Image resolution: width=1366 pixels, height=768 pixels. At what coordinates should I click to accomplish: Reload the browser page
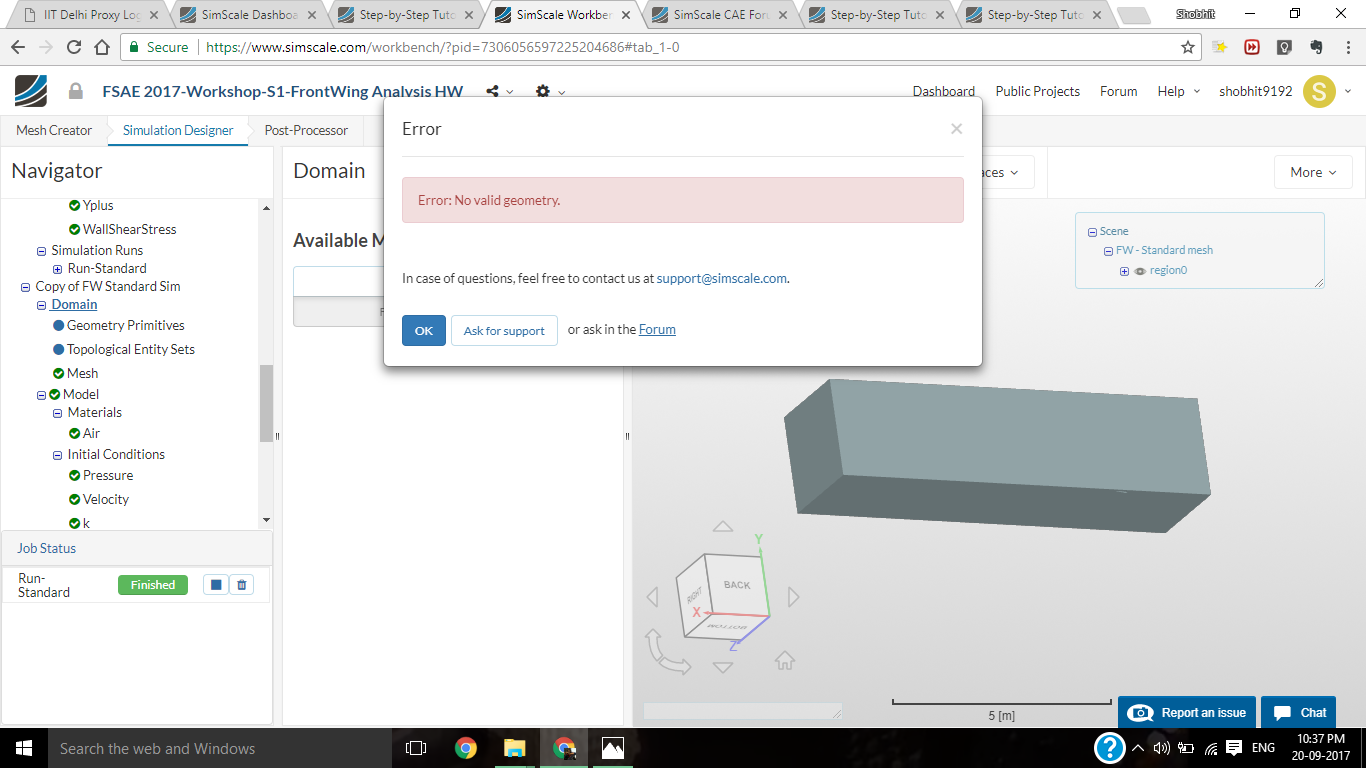pos(74,47)
